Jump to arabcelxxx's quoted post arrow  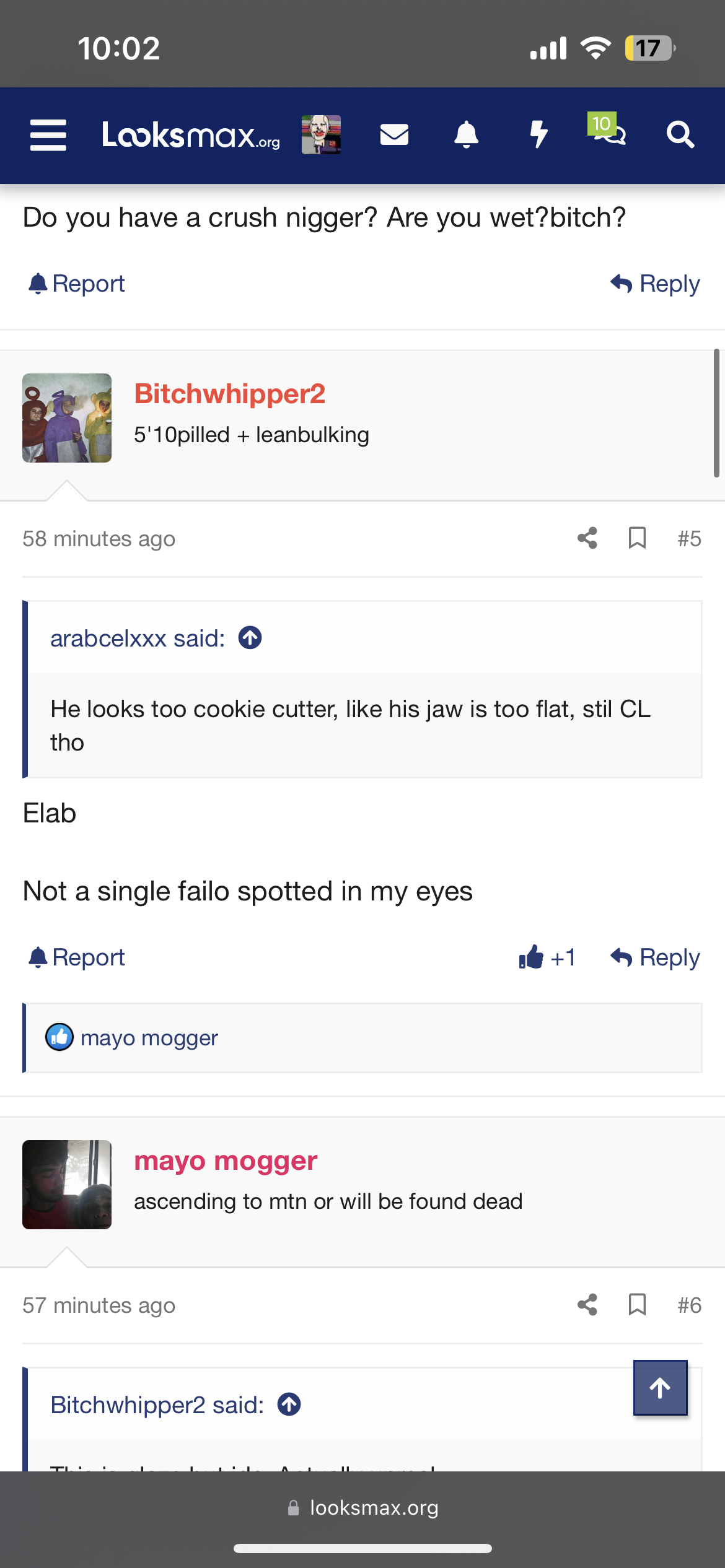coord(250,638)
